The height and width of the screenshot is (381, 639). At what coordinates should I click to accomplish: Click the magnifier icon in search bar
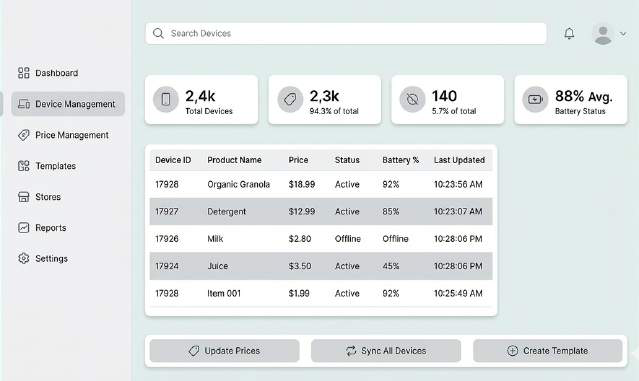pyautogui.click(x=158, y=33)
